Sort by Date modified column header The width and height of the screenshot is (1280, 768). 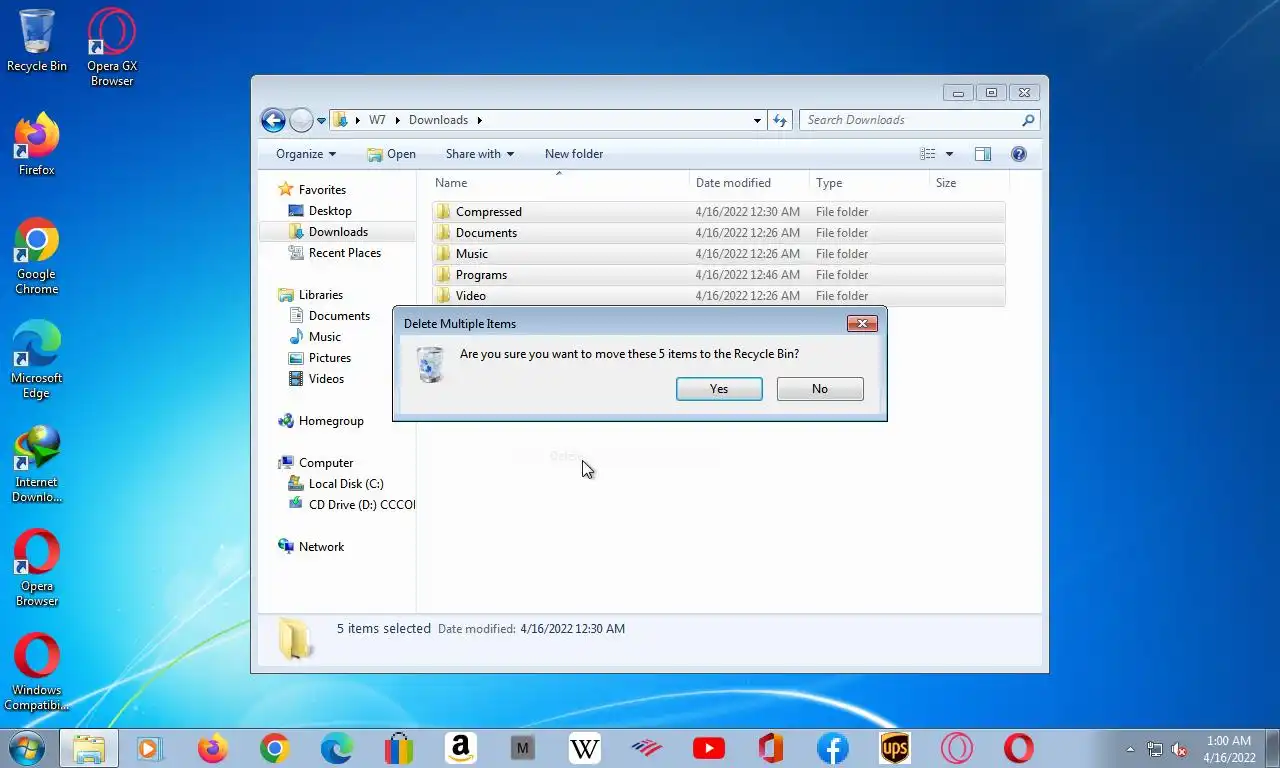(750, 183)
